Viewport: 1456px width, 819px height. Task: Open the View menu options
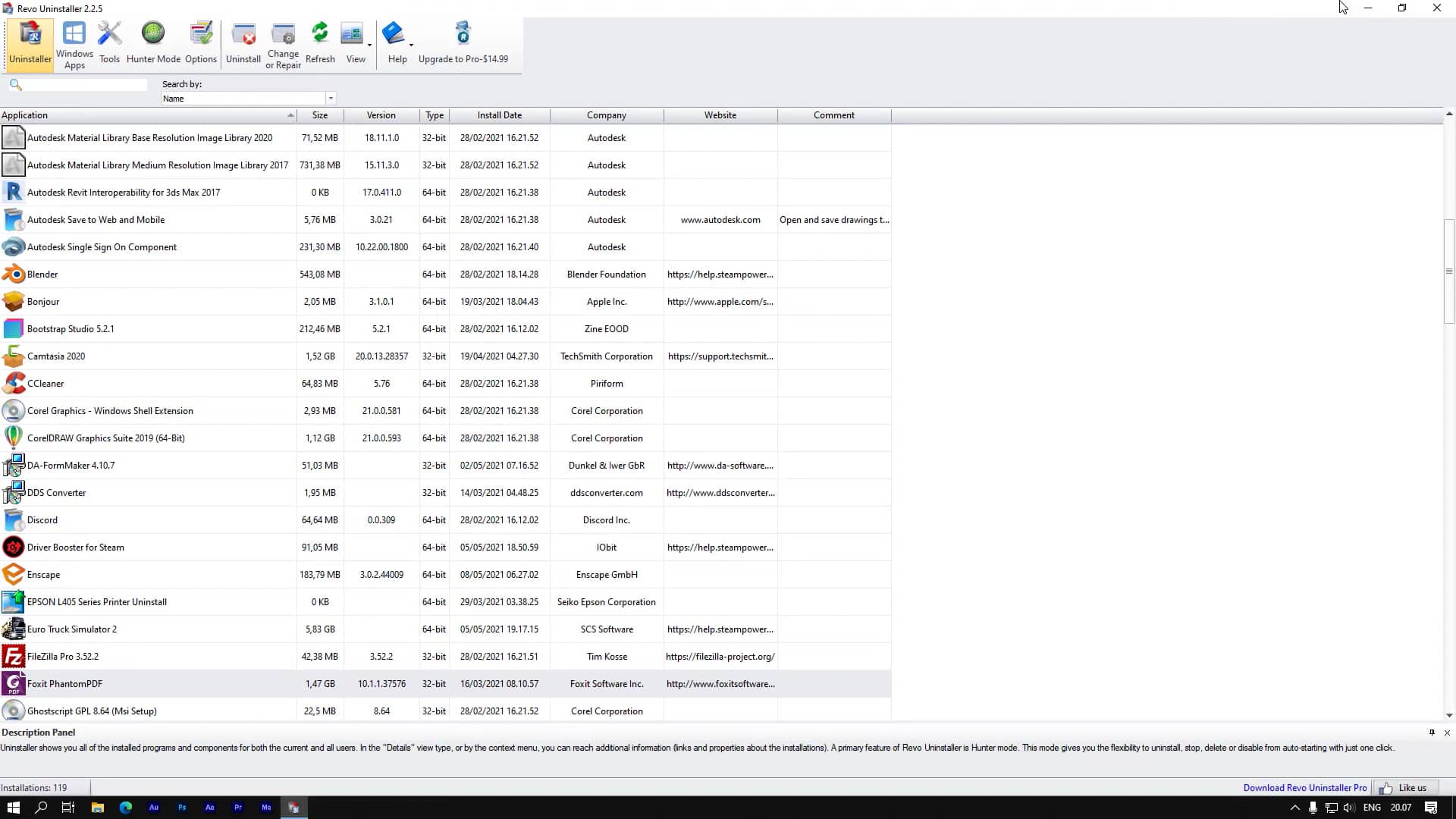tap(356, 43)
